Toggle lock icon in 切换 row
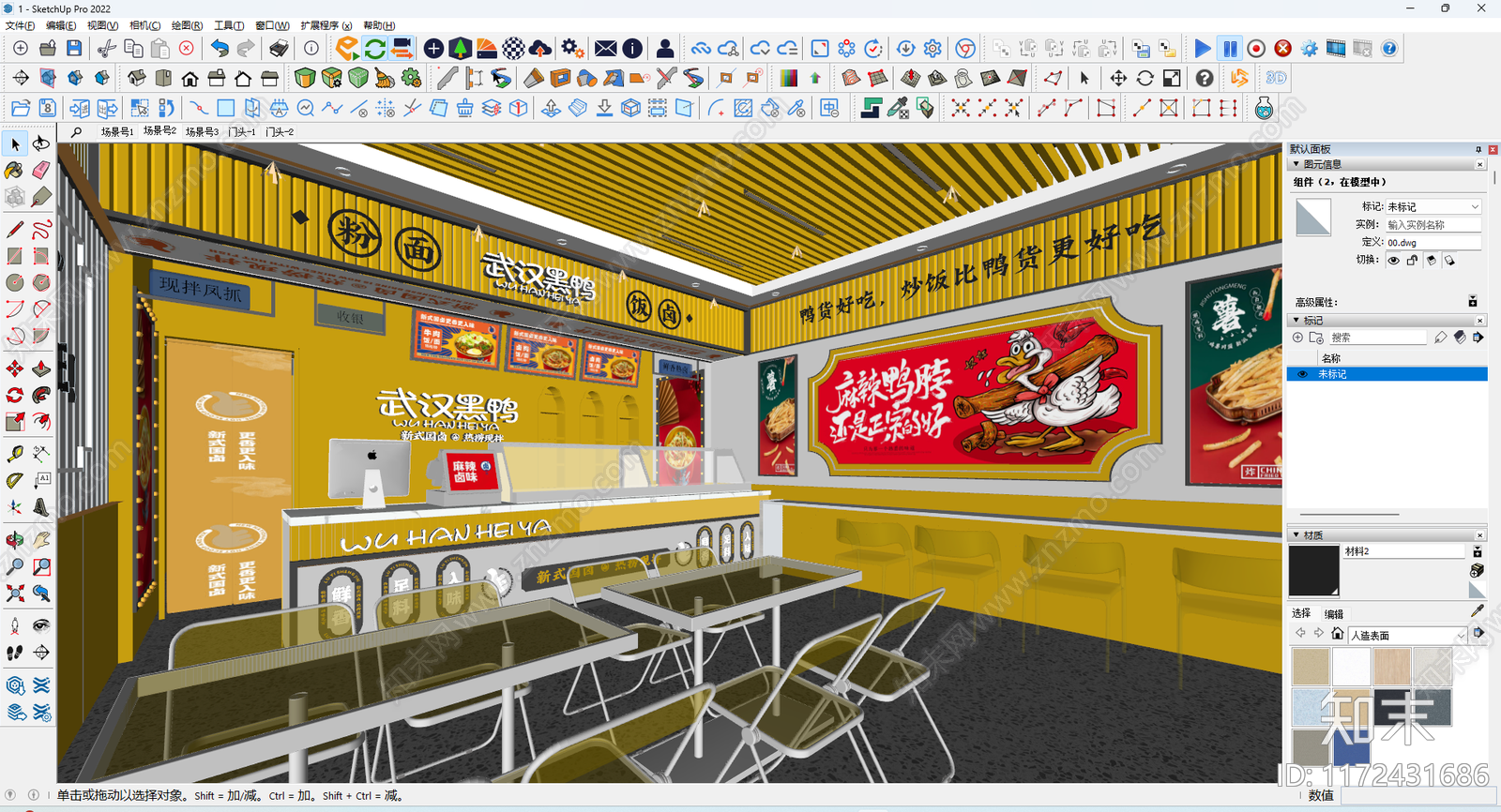The image size is (1501, 812). (x=1413, y=261)
